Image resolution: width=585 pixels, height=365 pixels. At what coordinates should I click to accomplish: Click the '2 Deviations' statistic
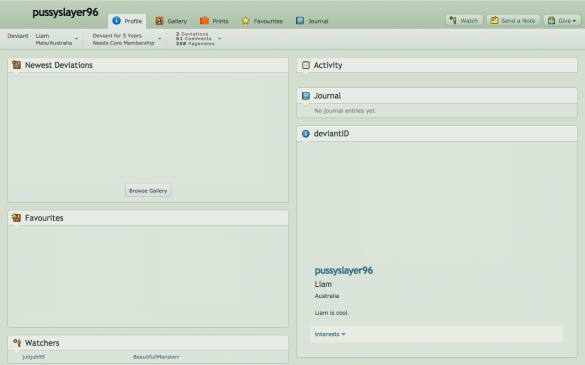192,34
